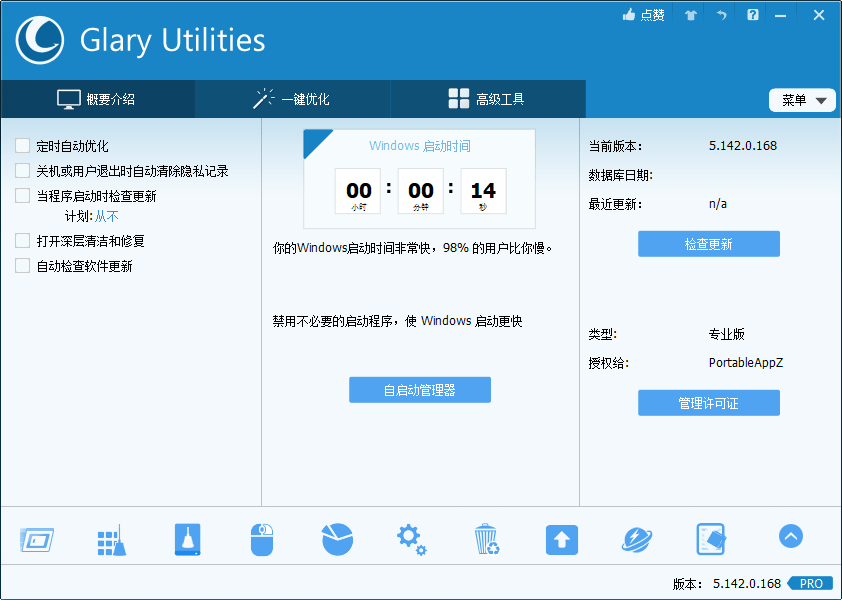Click the 点赞 thumbs-up in title bar
Viewport: 842px width, 600px height.
(643, 15)
